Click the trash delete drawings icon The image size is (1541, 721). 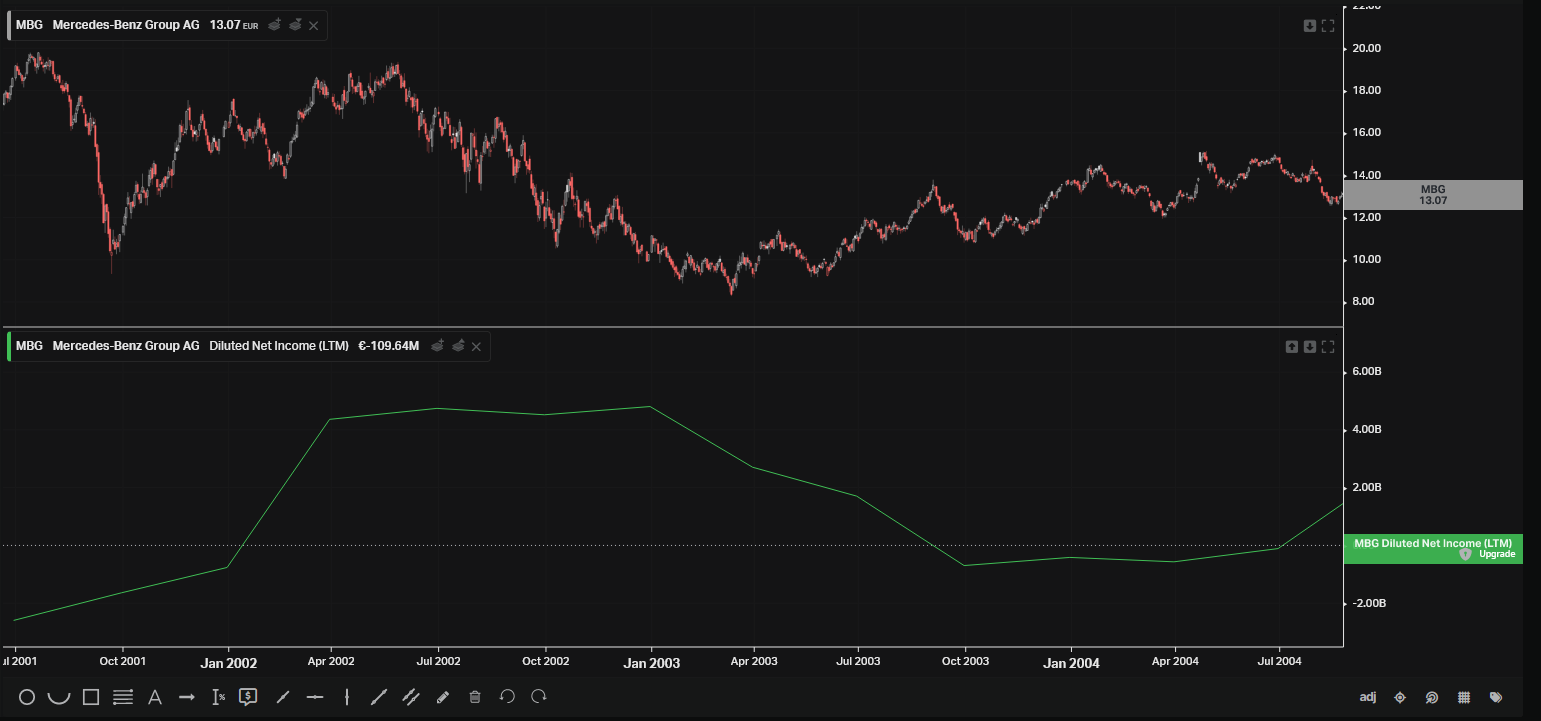475,697
